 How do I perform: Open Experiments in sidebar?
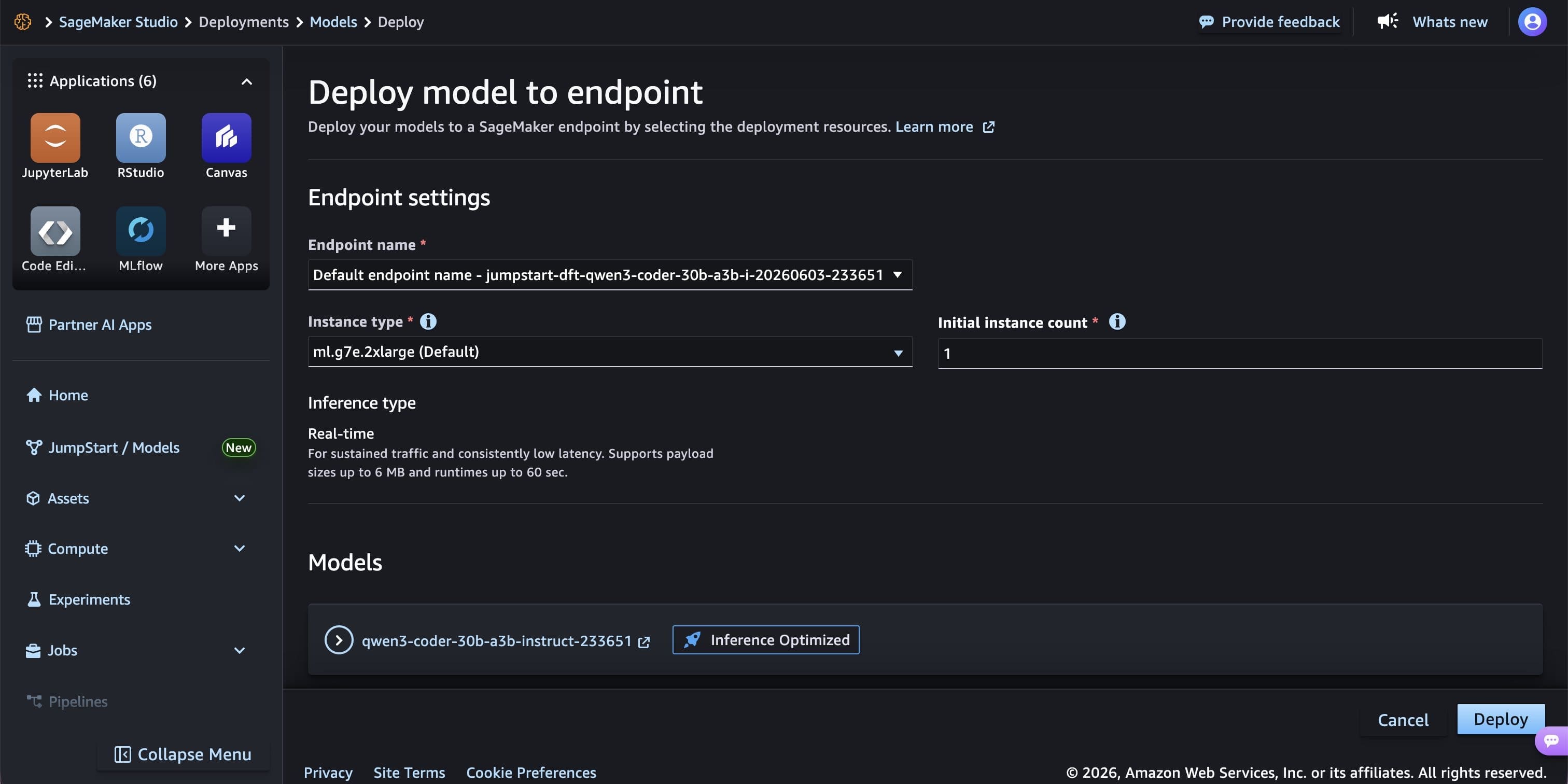[x=78, y=599]
